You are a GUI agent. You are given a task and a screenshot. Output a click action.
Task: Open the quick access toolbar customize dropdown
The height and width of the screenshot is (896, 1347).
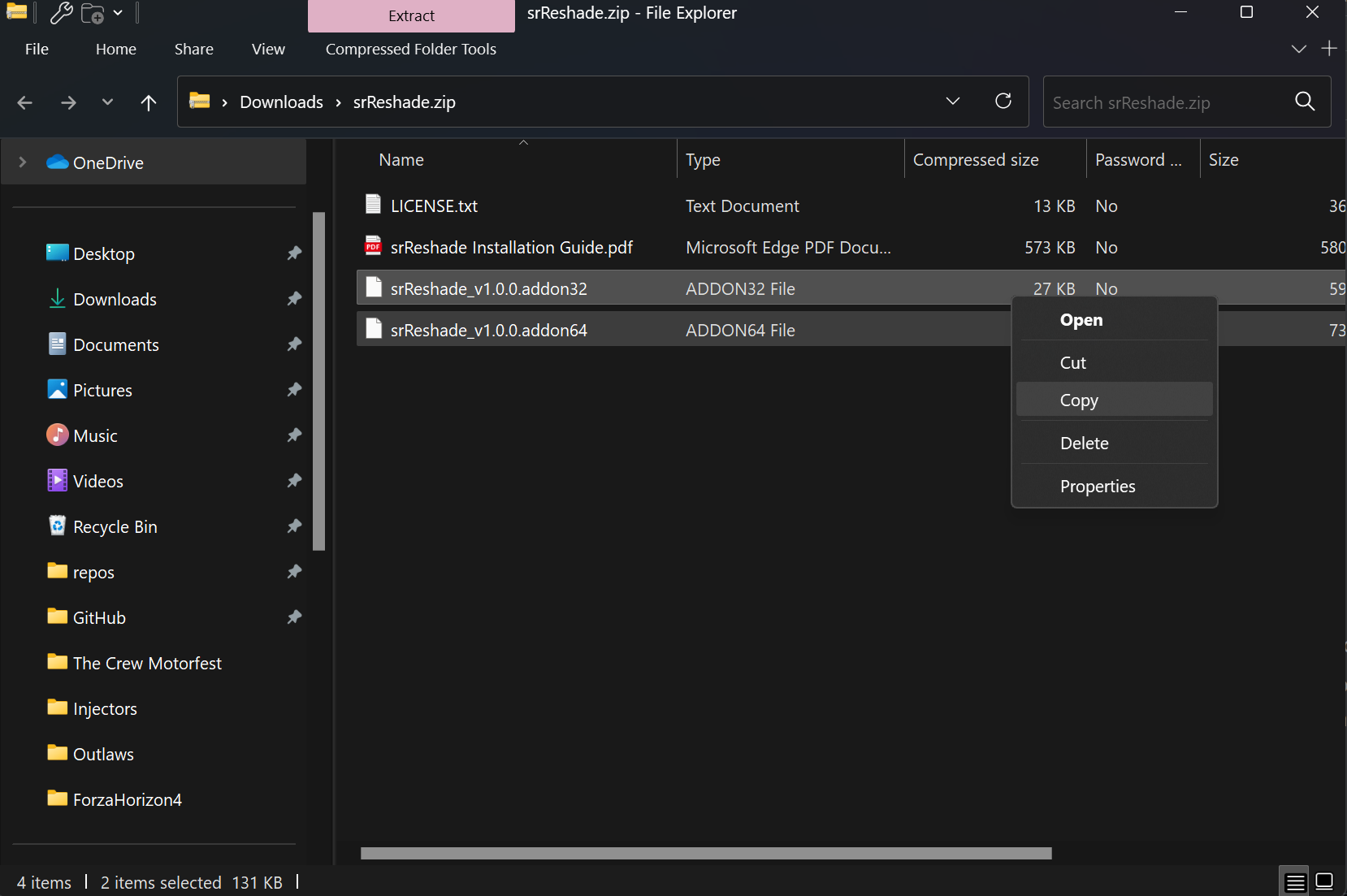(x=118, y=13)
